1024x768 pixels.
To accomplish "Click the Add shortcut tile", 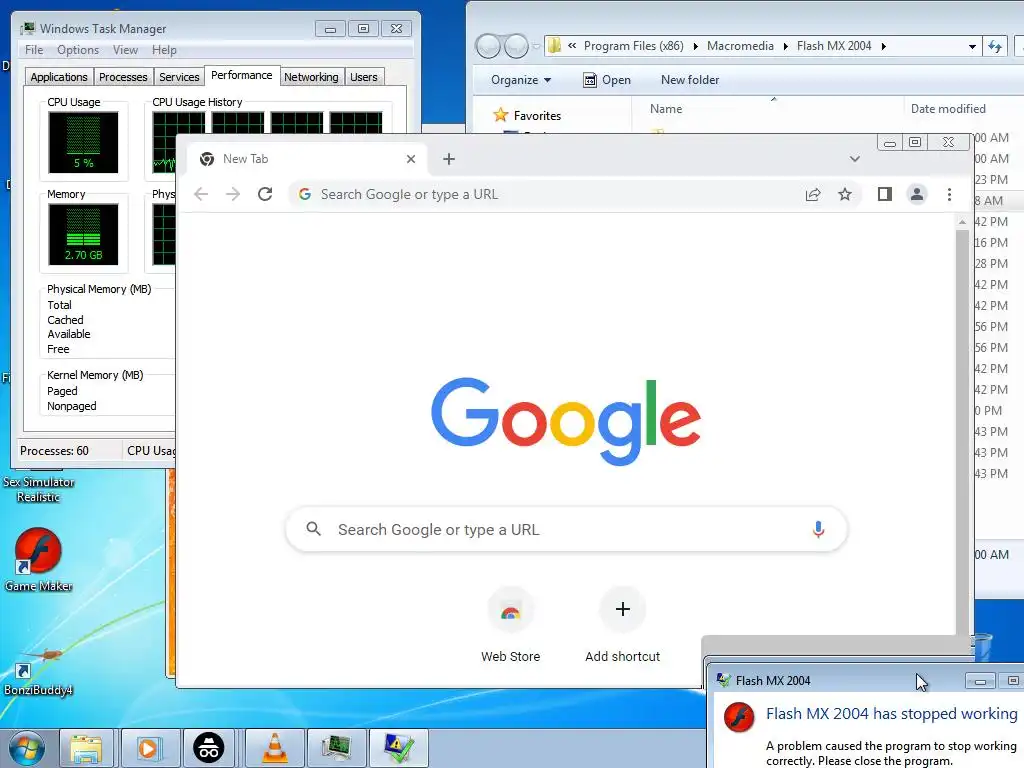I will 622,625.
